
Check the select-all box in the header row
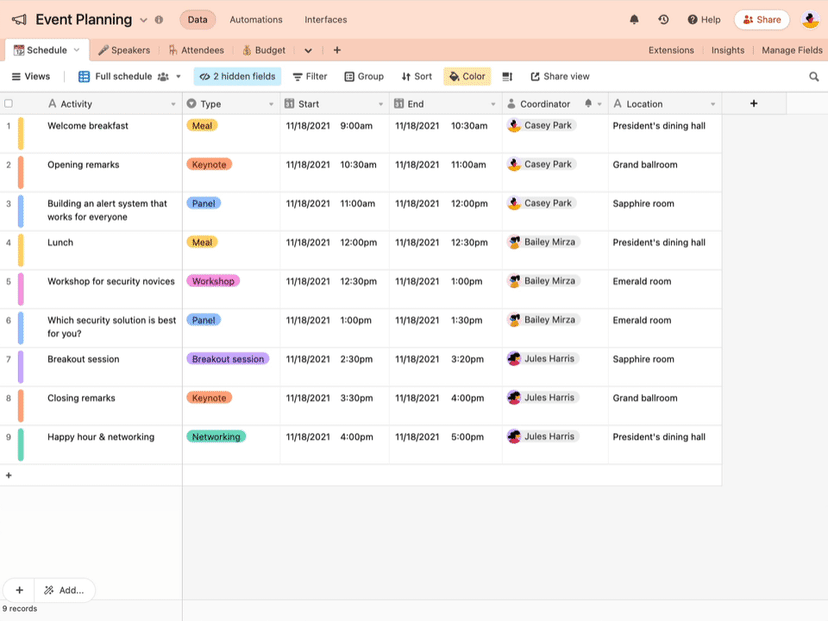pos(8,103)
